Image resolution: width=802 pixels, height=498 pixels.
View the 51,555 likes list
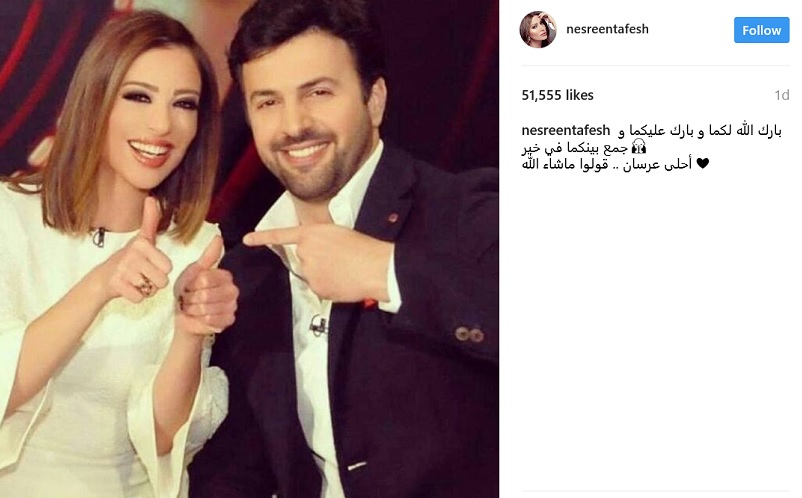click(x=557, y=95)
